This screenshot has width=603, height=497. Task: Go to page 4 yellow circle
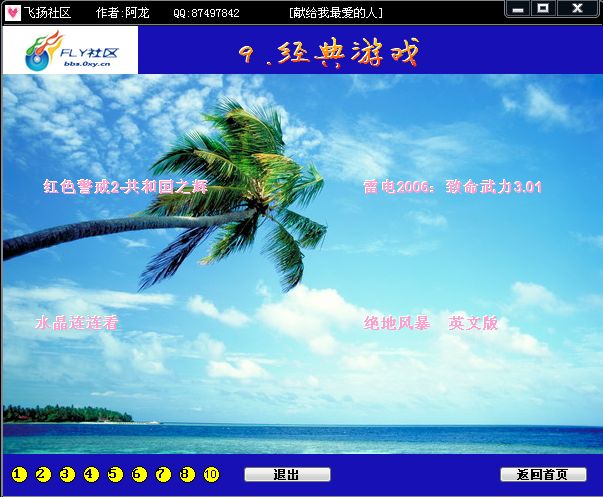(91, 474)
